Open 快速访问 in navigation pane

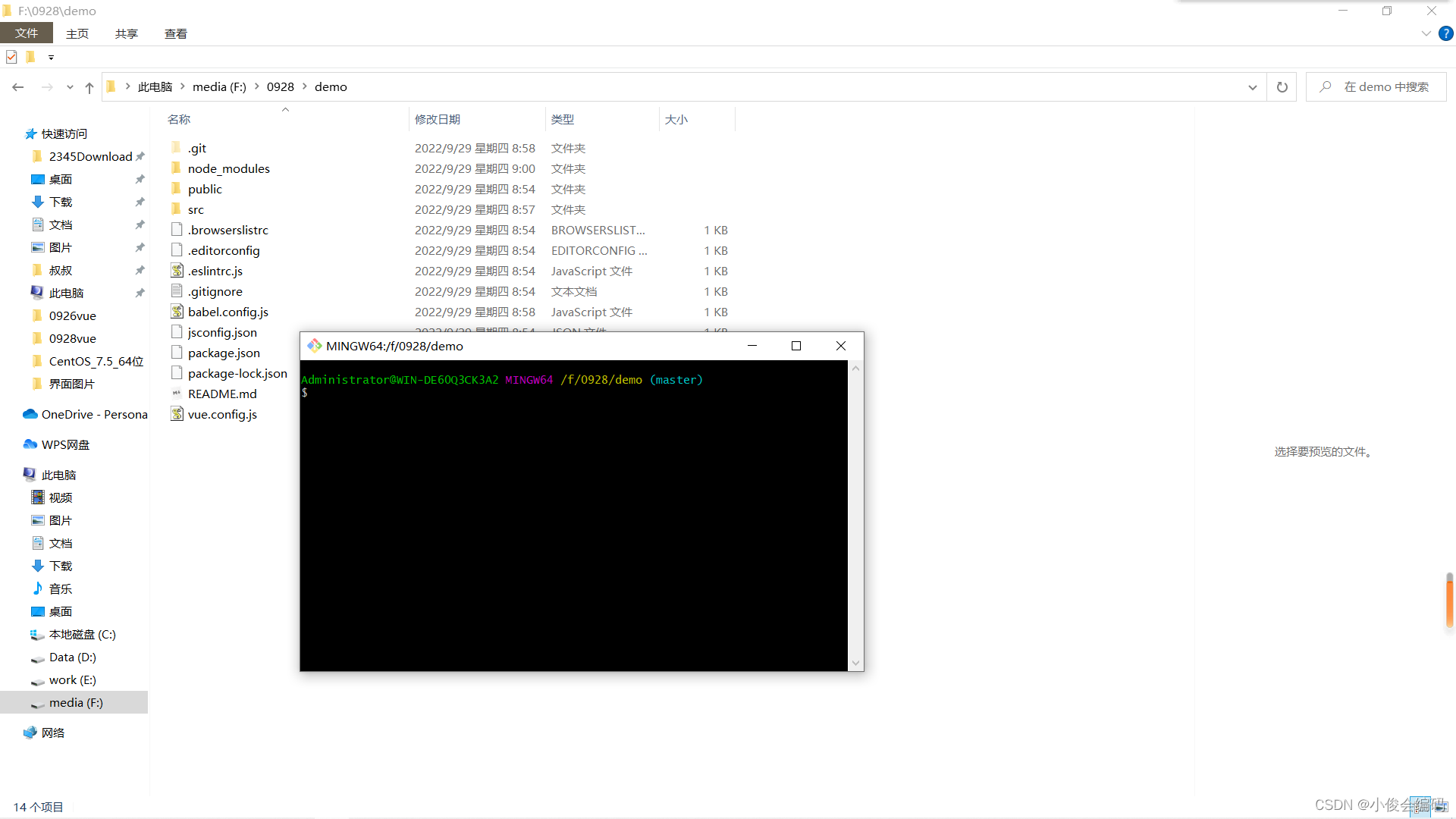(x=64, y=133)
